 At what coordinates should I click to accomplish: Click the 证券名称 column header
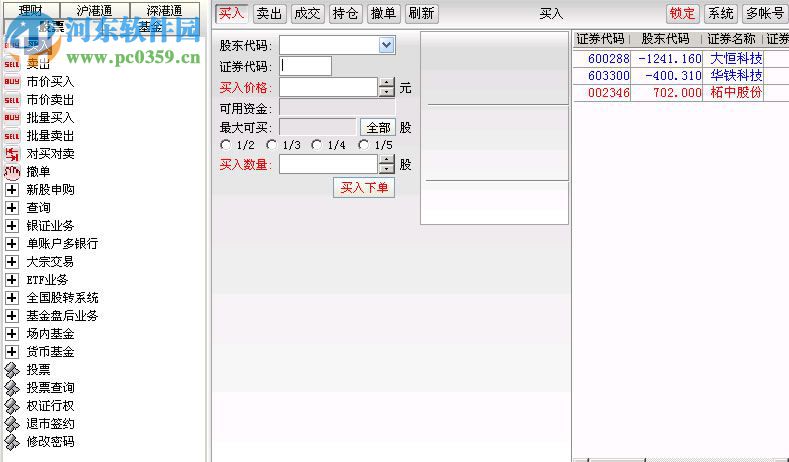tap(732, 39)
